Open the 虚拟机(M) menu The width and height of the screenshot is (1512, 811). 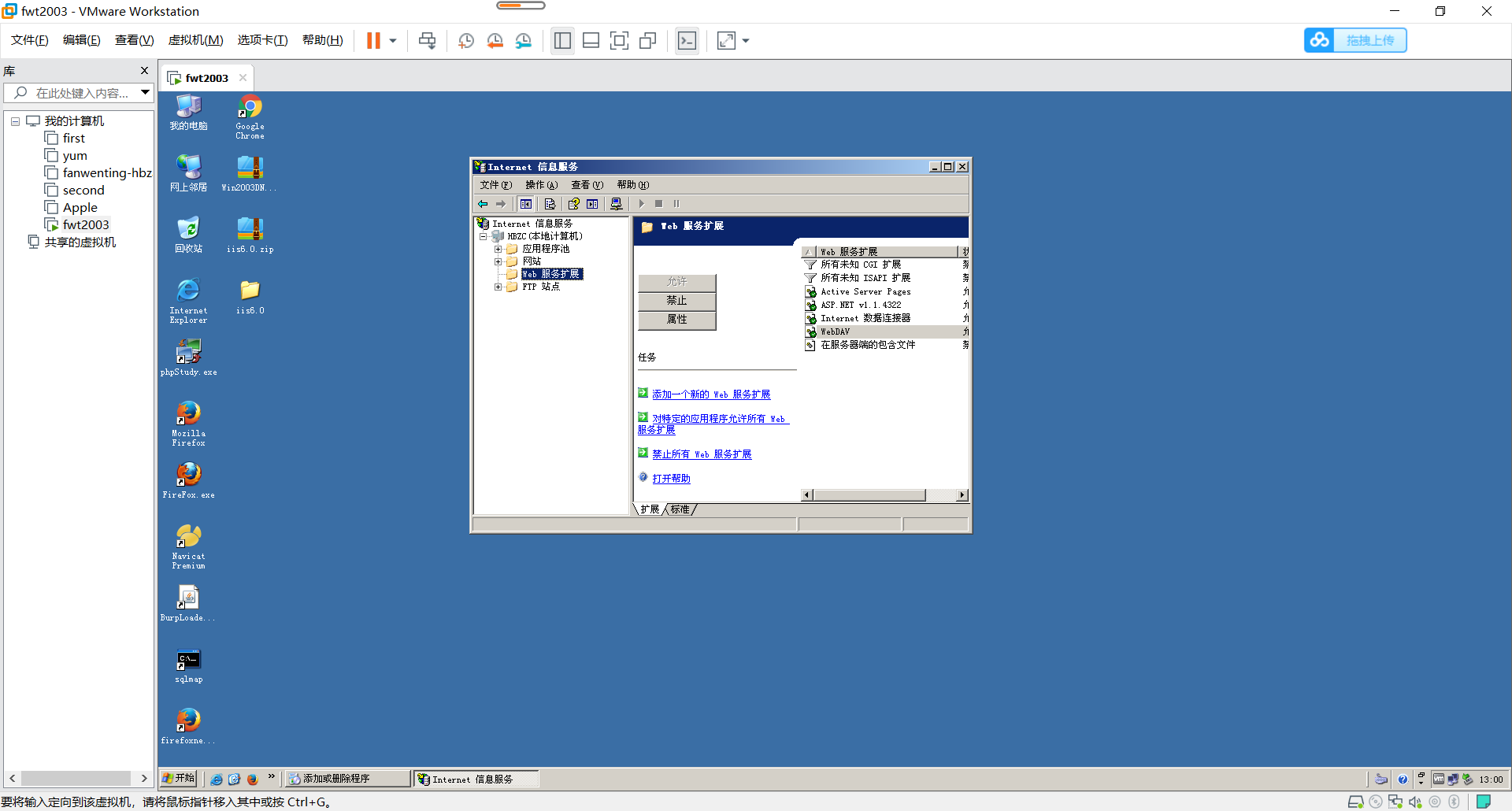(x=195, y=40)
